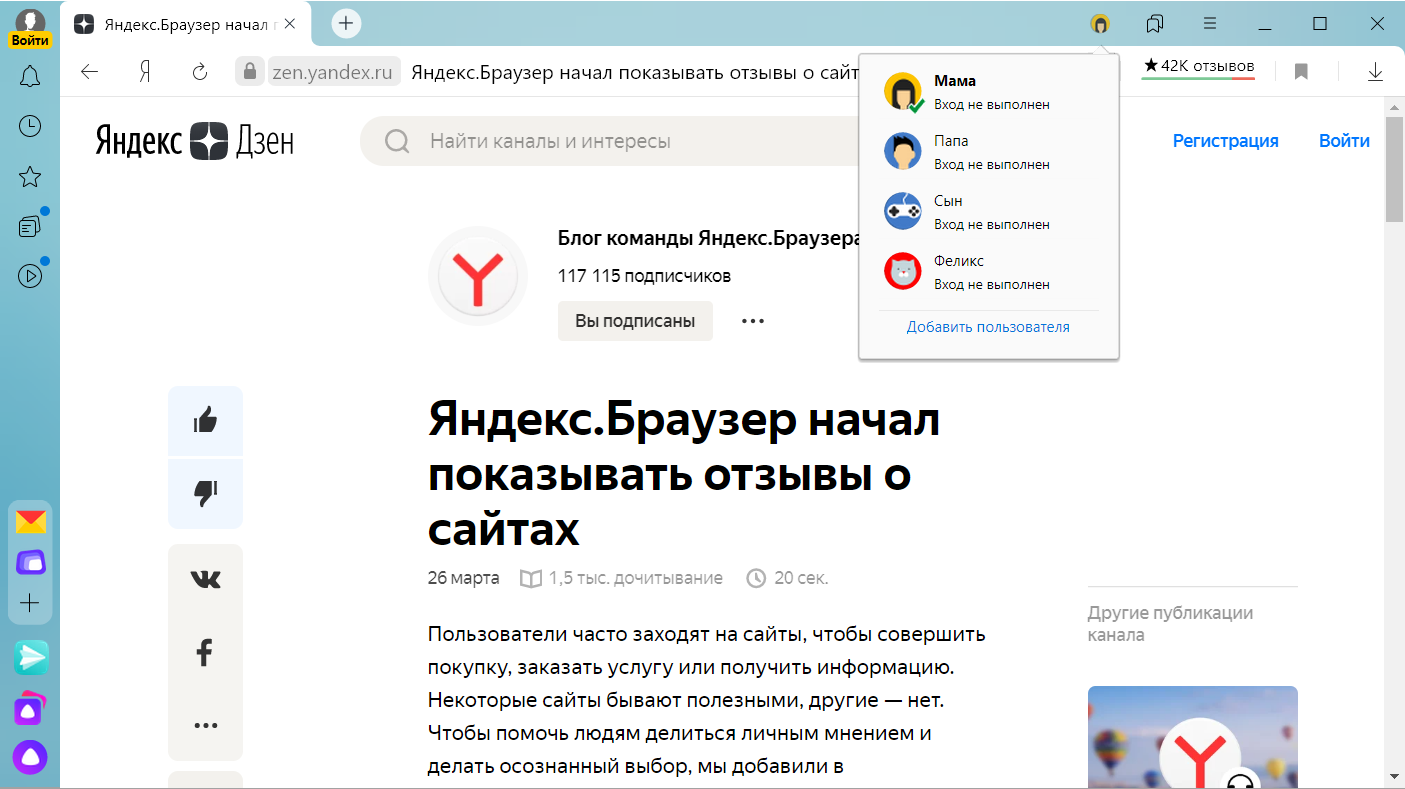Click the Yandex Я home button
The height and width of the screenshot is (789, 1405).
[145, 71]
